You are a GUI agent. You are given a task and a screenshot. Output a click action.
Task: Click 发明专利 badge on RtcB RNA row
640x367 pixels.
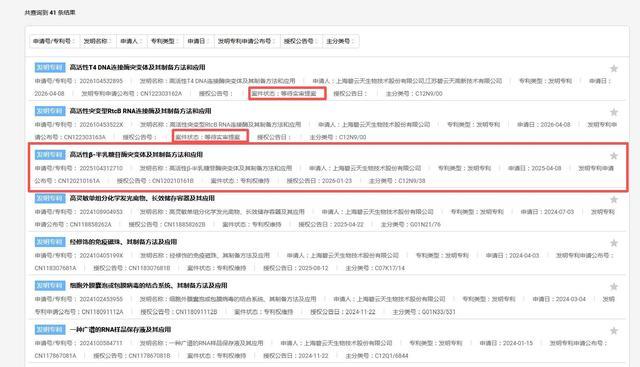tap(50, 111)
